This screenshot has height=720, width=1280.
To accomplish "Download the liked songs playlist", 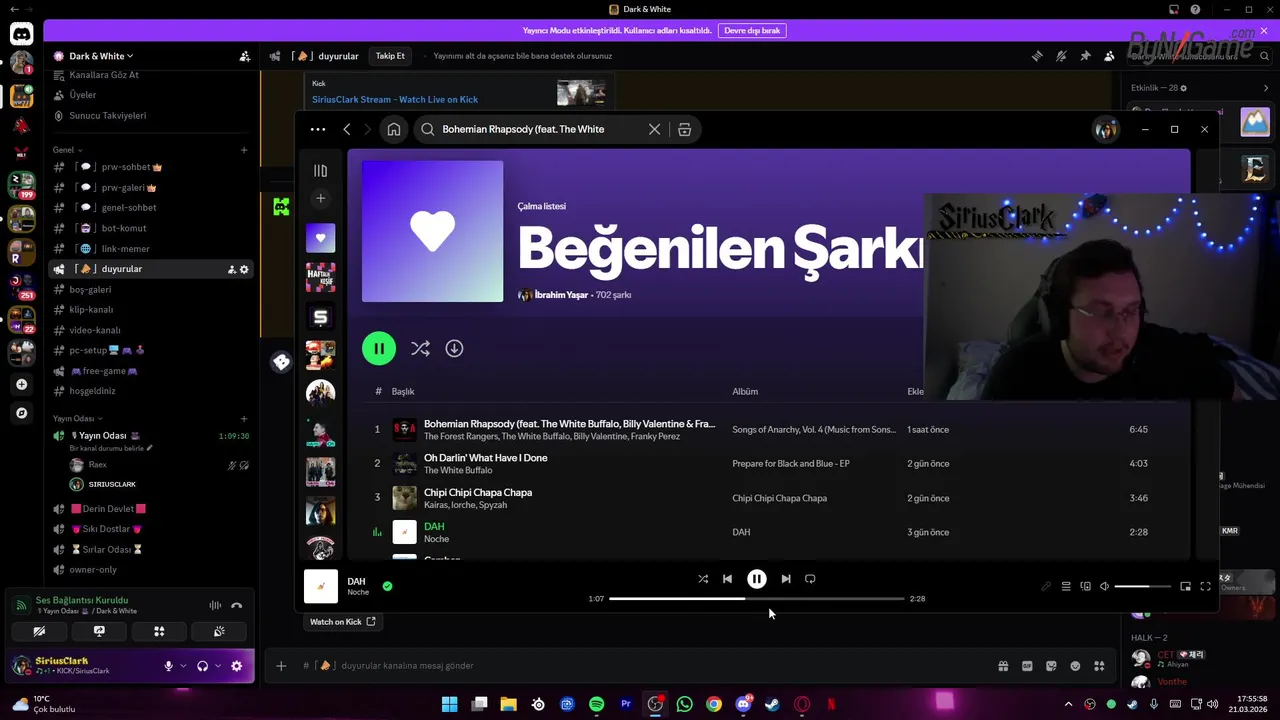I will pyautogui.click(x=454, y=348).
